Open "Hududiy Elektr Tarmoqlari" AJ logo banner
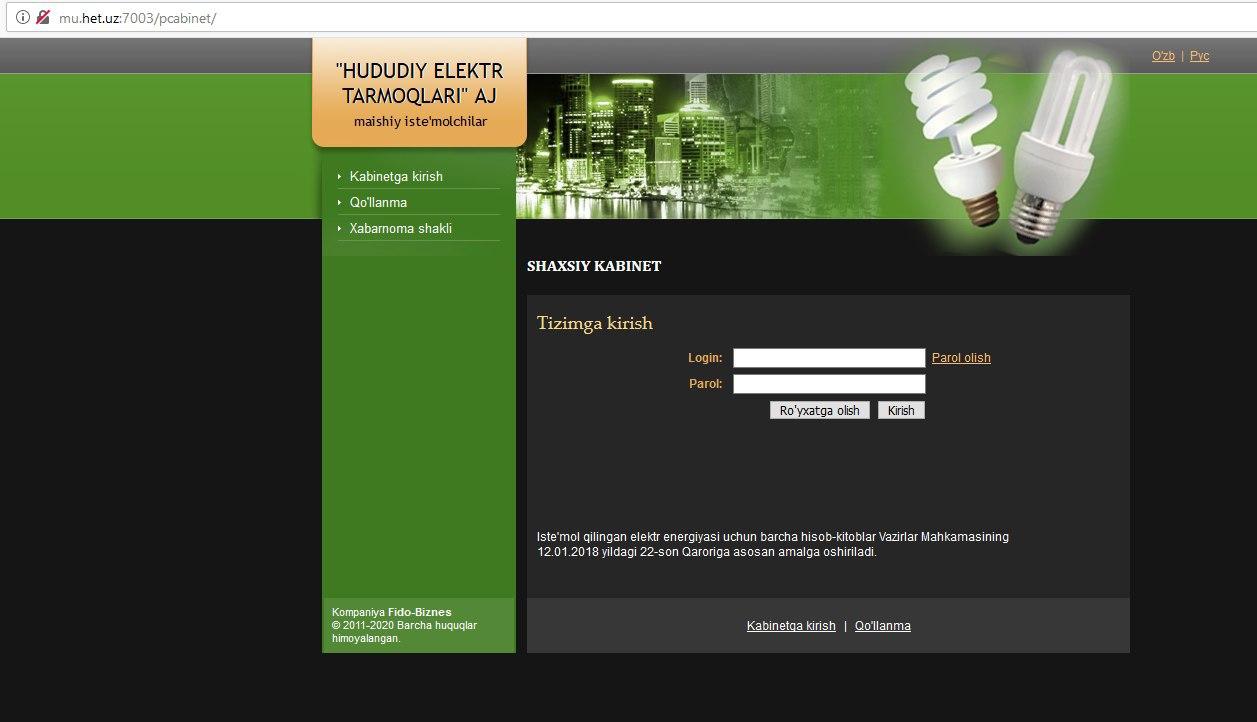This screenshot has height=722, width=1257. point(419,92)
